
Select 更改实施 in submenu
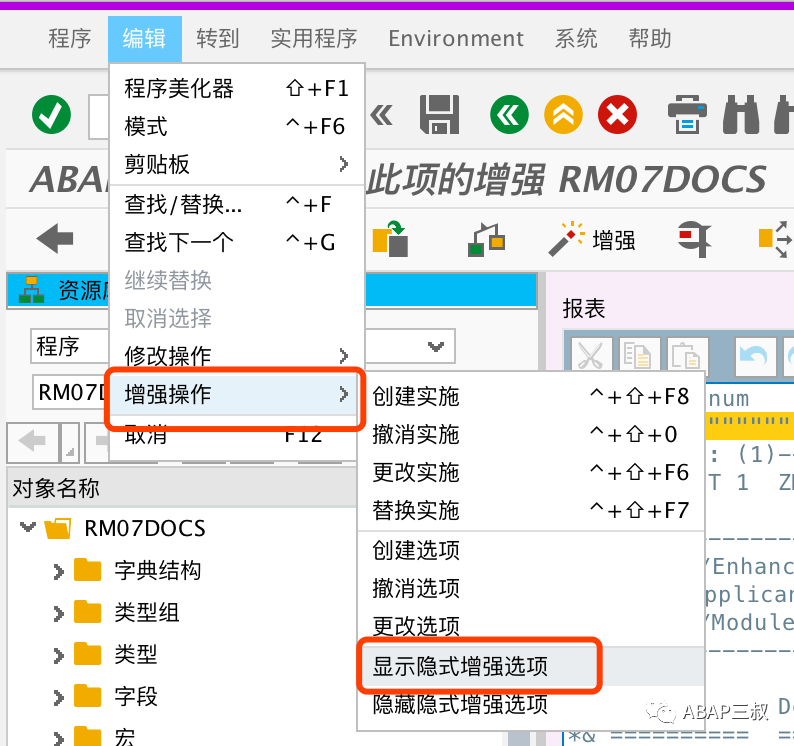[x=531, y=473]
